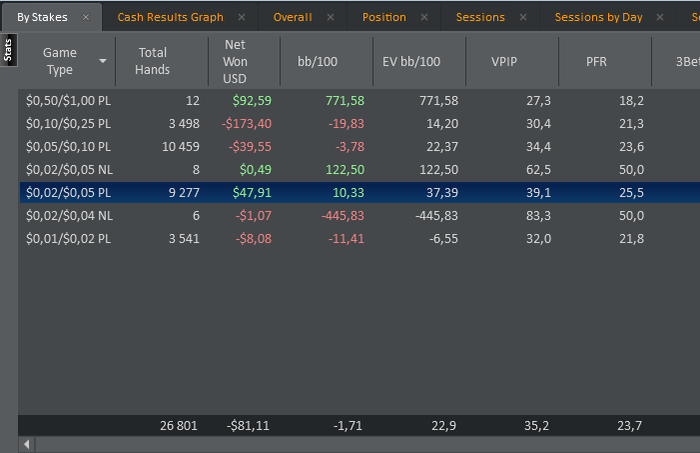Close the Position tab
The height and width of the screenshot is (453, 700).
pos(424,17)
